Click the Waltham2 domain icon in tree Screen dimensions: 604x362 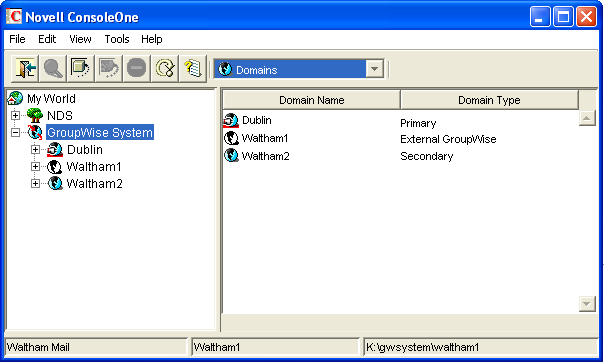(55, 183)
